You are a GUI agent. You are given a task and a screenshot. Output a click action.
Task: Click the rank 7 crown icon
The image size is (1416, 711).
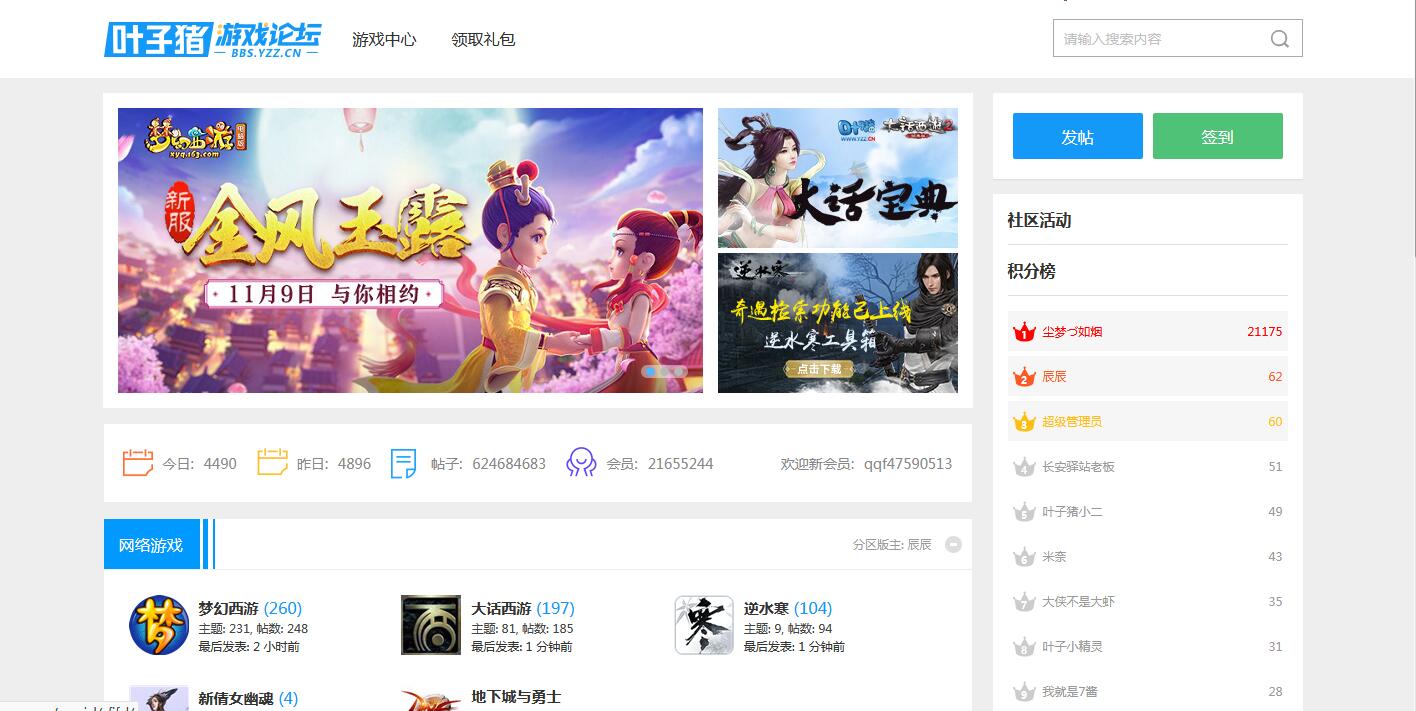click(x=1023, y=602)
